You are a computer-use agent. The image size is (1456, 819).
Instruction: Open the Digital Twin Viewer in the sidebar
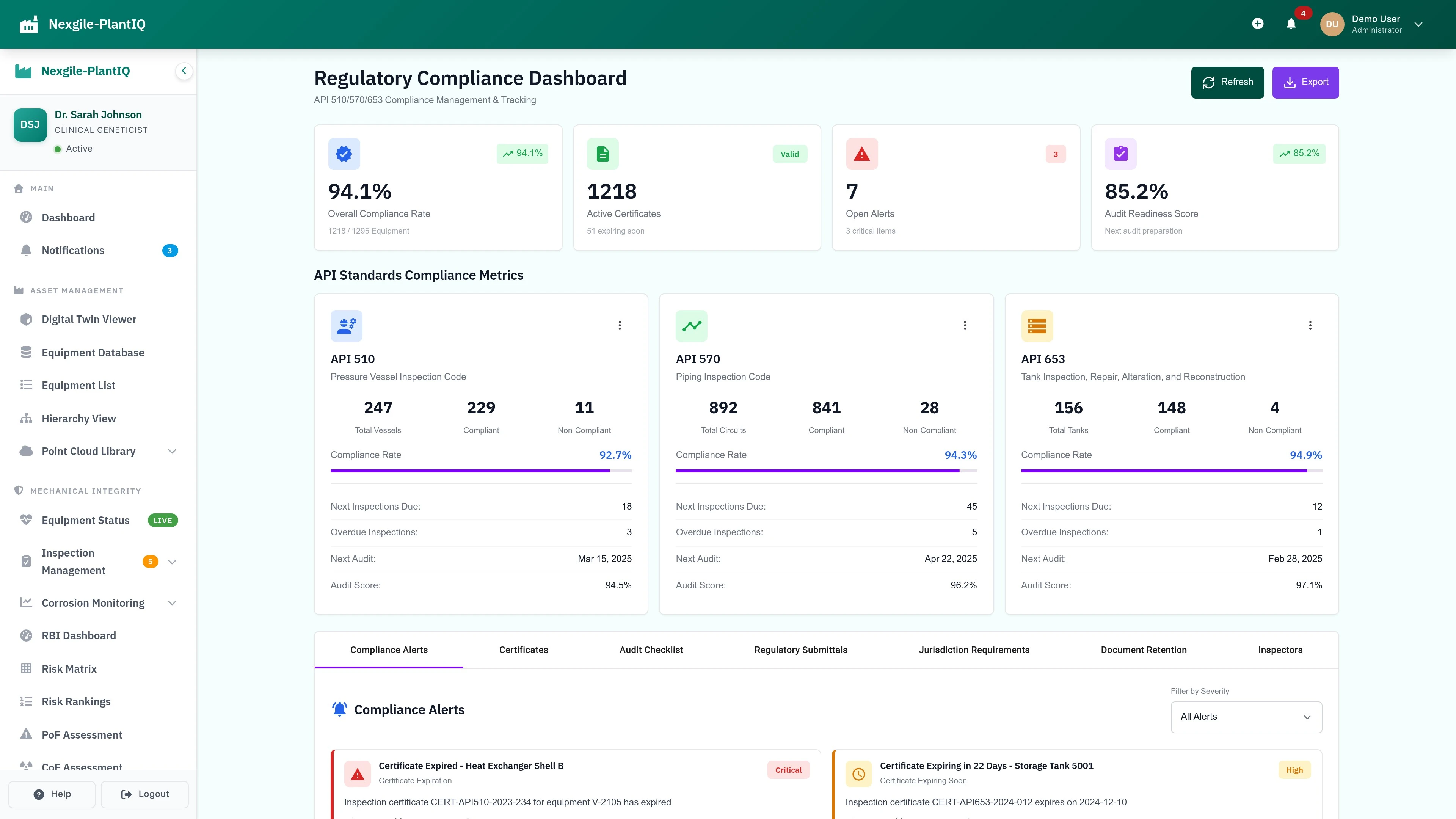point(89,319)
